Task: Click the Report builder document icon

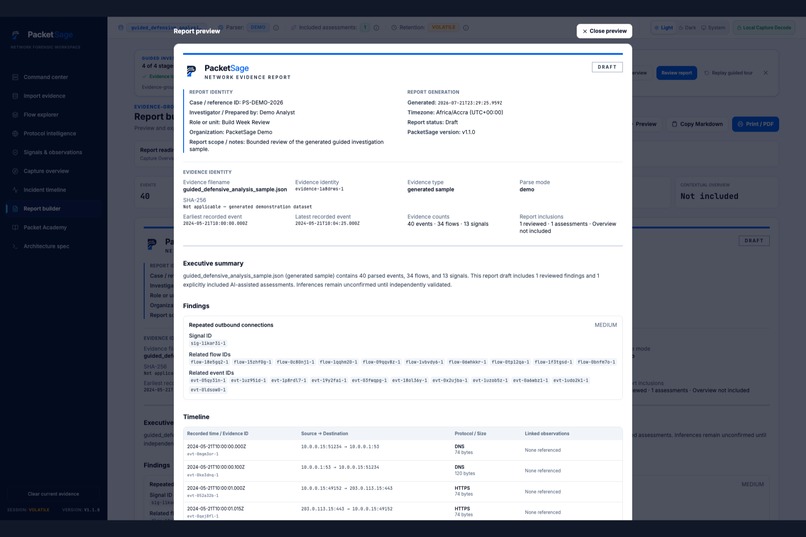Action: 15,209
